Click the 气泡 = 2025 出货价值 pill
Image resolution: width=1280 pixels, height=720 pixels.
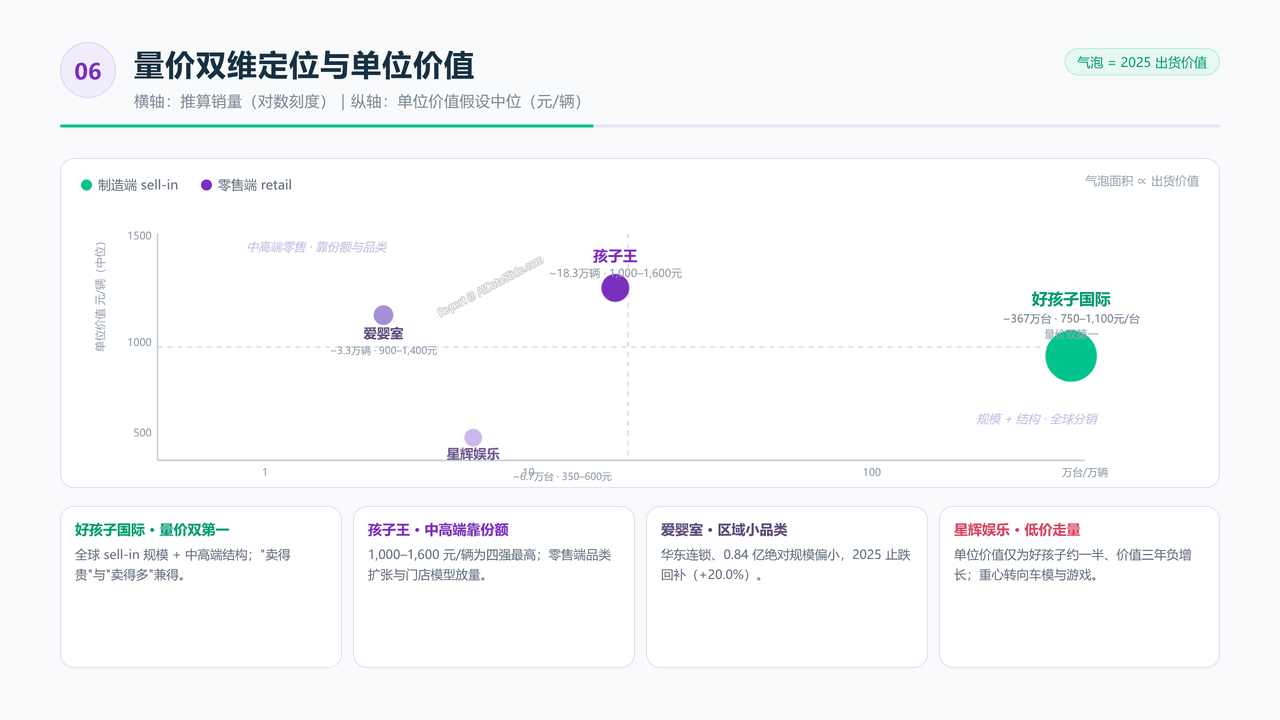point(1142,62)
